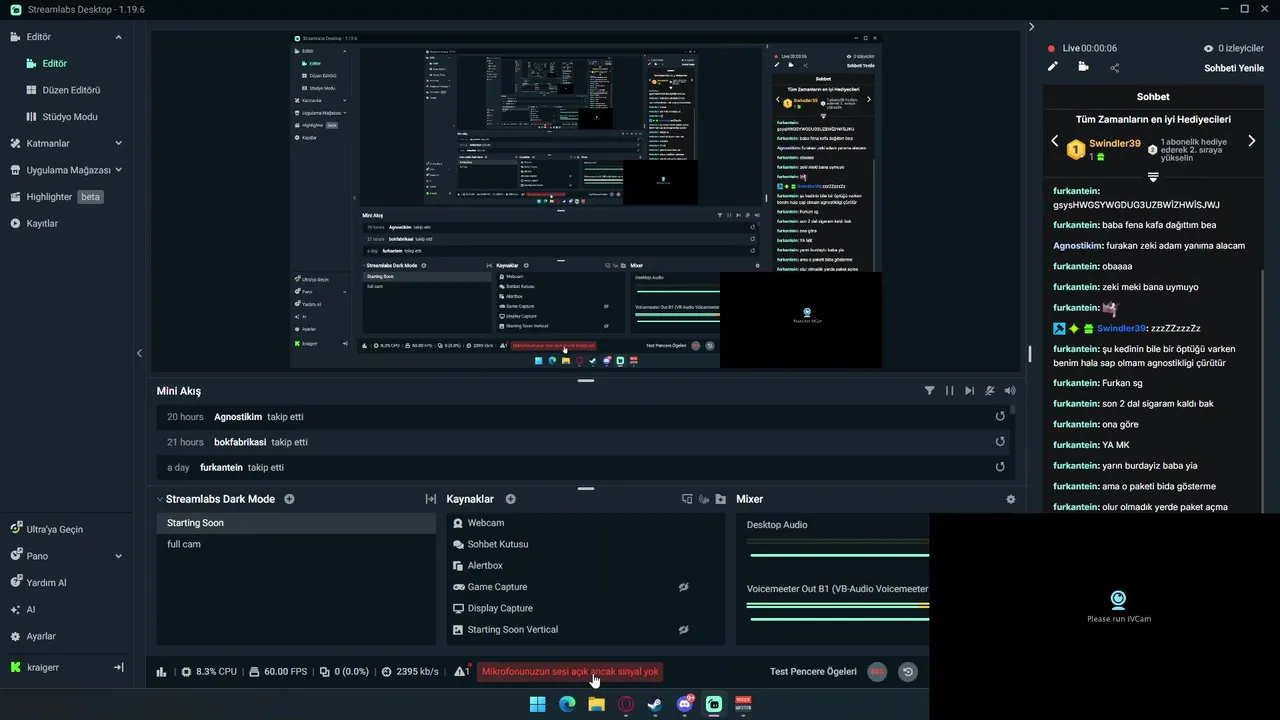Click the share stream icon
This screenshot has width=1280, height=720.
coord(1114,68)
